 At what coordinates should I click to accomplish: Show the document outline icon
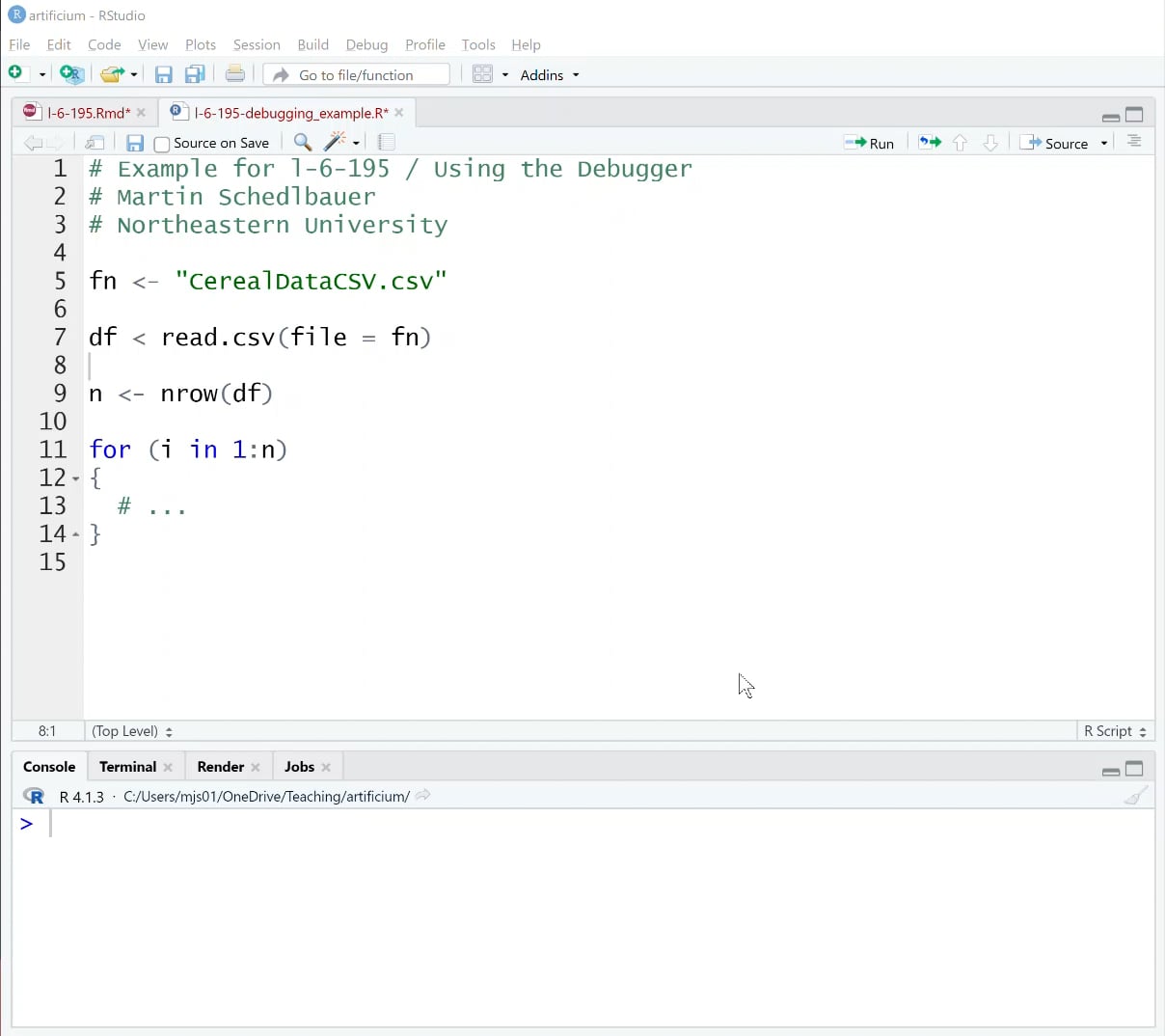pyautogui.click(x=1134, y=142)
